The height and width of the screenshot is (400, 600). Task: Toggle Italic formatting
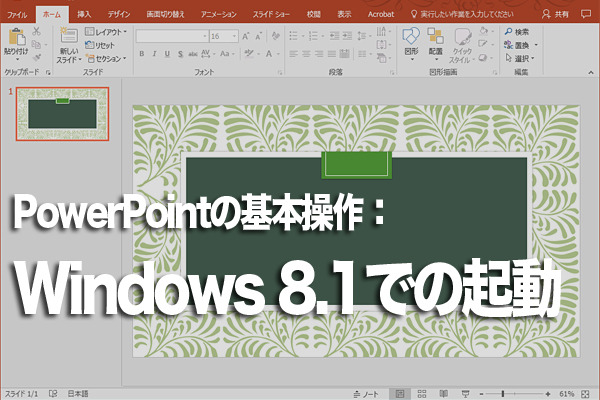click(x=154, y=54)
